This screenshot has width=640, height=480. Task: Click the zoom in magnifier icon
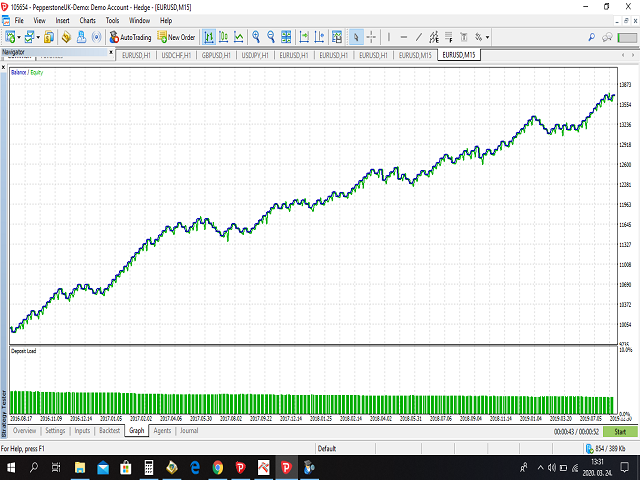[258, 37]
